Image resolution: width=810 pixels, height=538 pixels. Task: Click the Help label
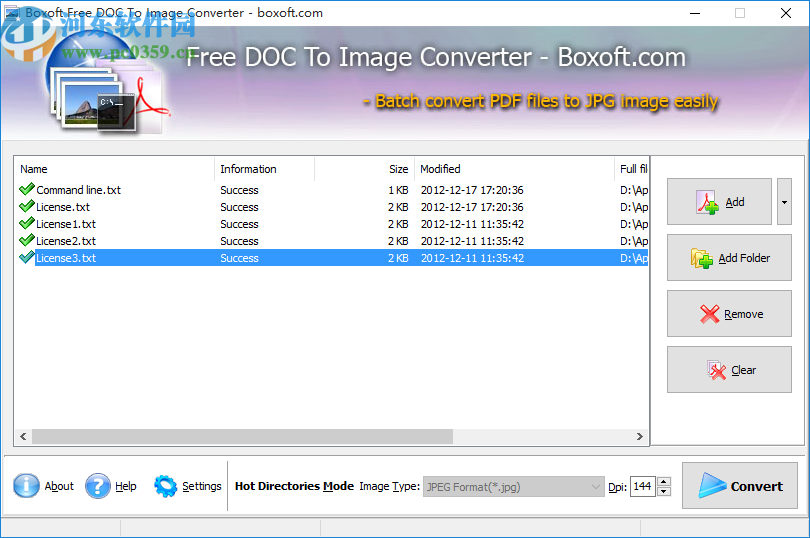tap(126, 486)
